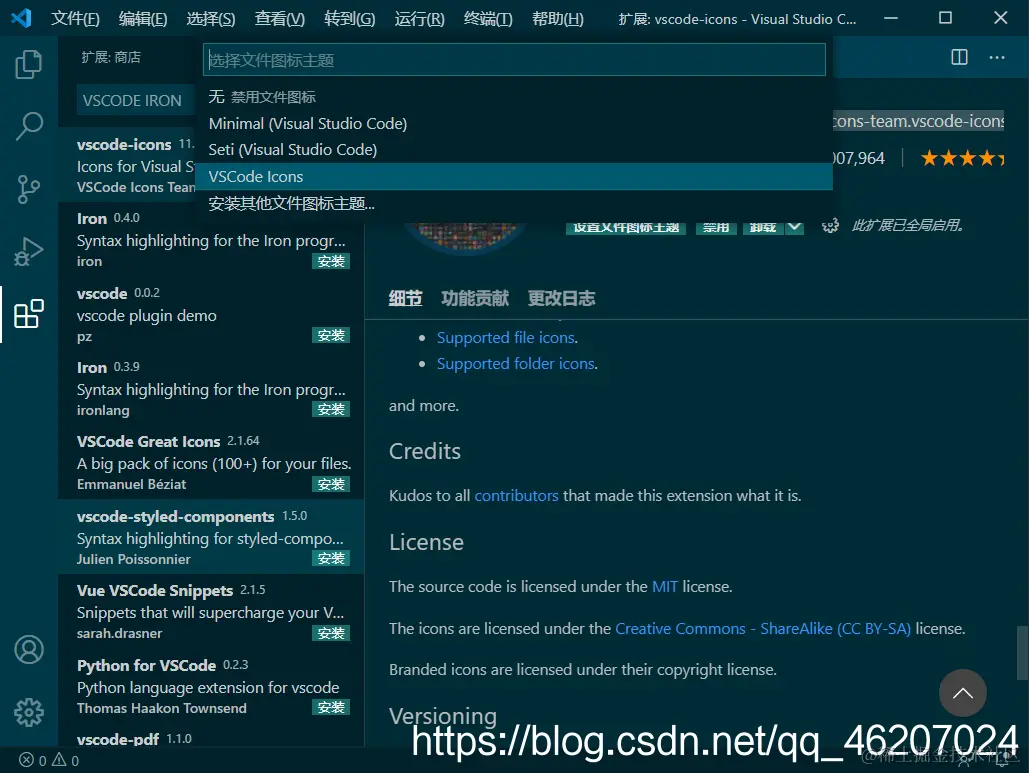Choose Minimal (Visual Studio Code) icon theme
The image size is (1029, 773).
(514, 123)
